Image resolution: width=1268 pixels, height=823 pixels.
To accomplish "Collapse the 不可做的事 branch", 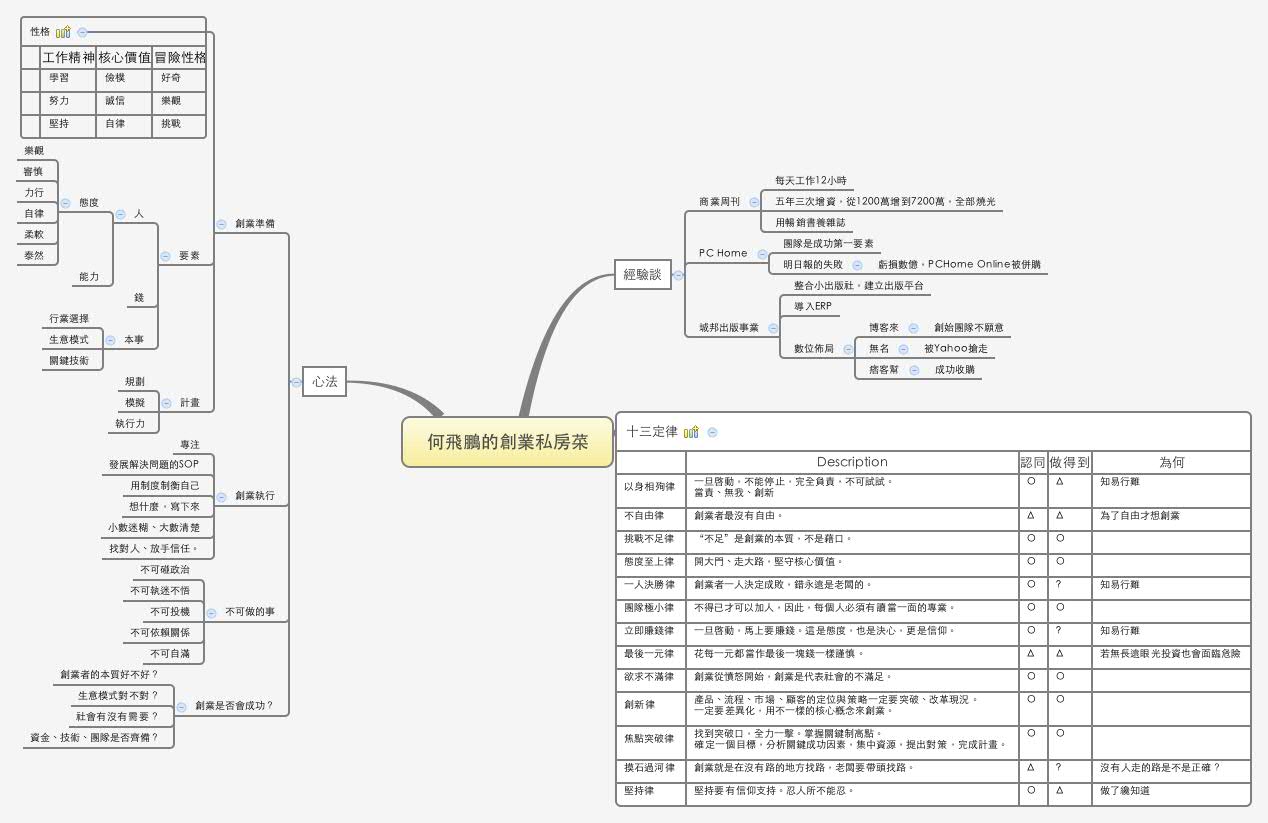I will pos(211,612).
